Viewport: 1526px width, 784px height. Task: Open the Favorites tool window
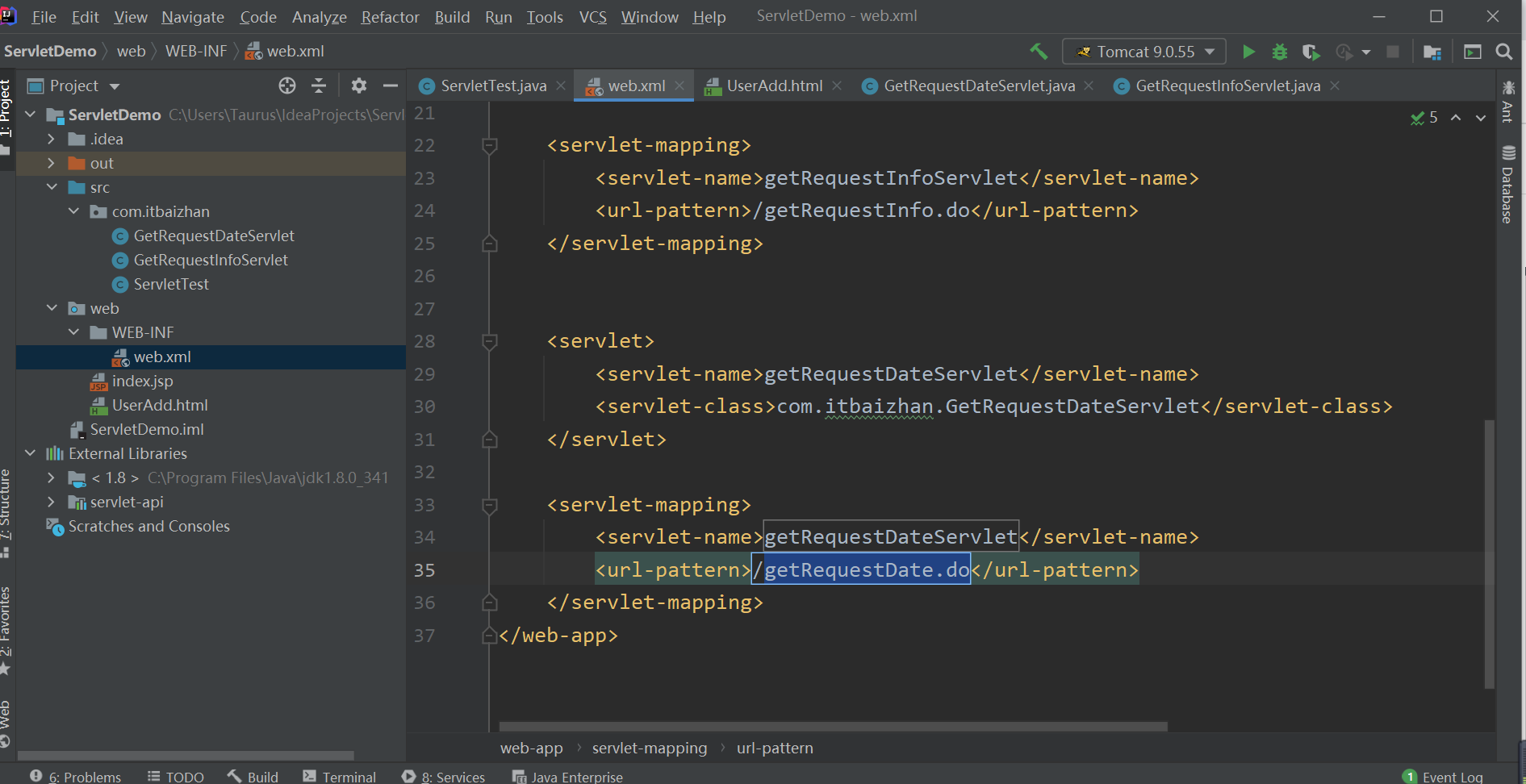point(6,630)
